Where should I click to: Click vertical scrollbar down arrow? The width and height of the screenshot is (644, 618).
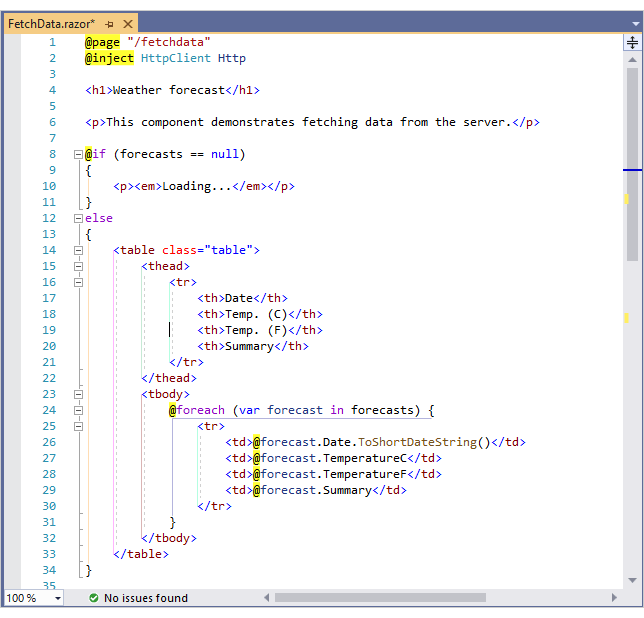632,580
